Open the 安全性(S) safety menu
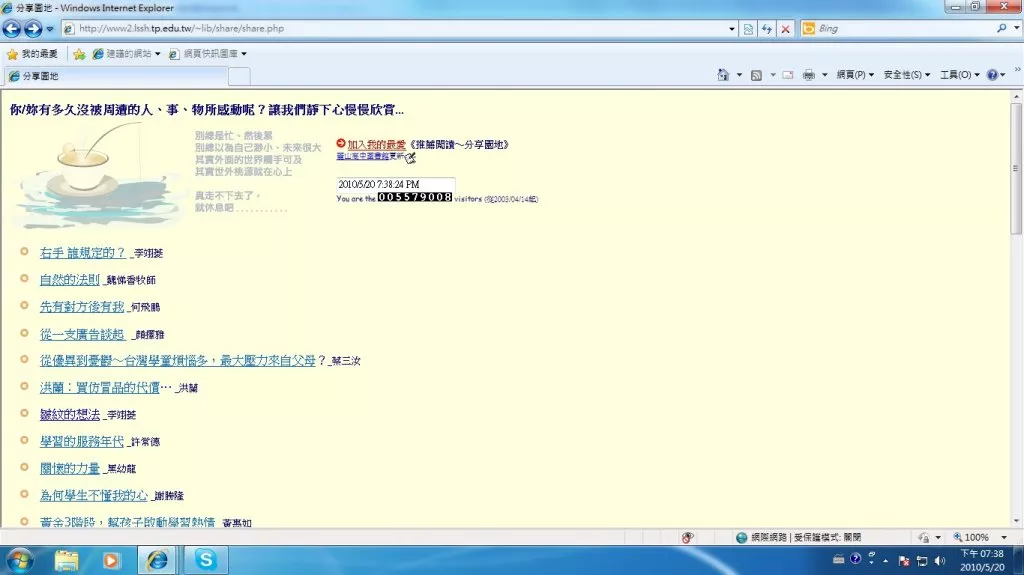 [906, 75]
